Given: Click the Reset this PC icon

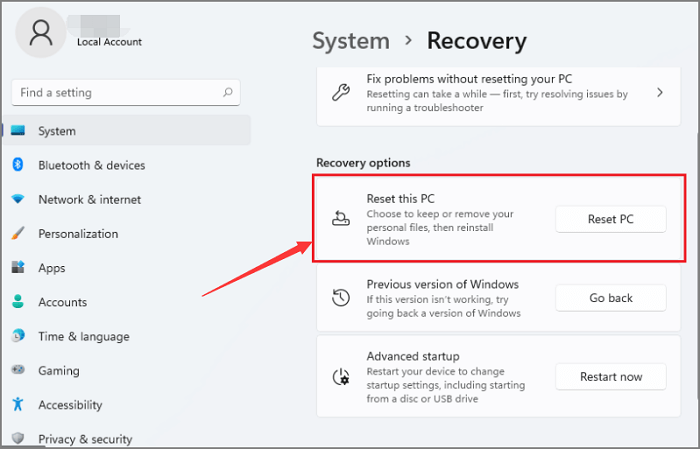Looking at the screenshot, I should pos(341,219).
